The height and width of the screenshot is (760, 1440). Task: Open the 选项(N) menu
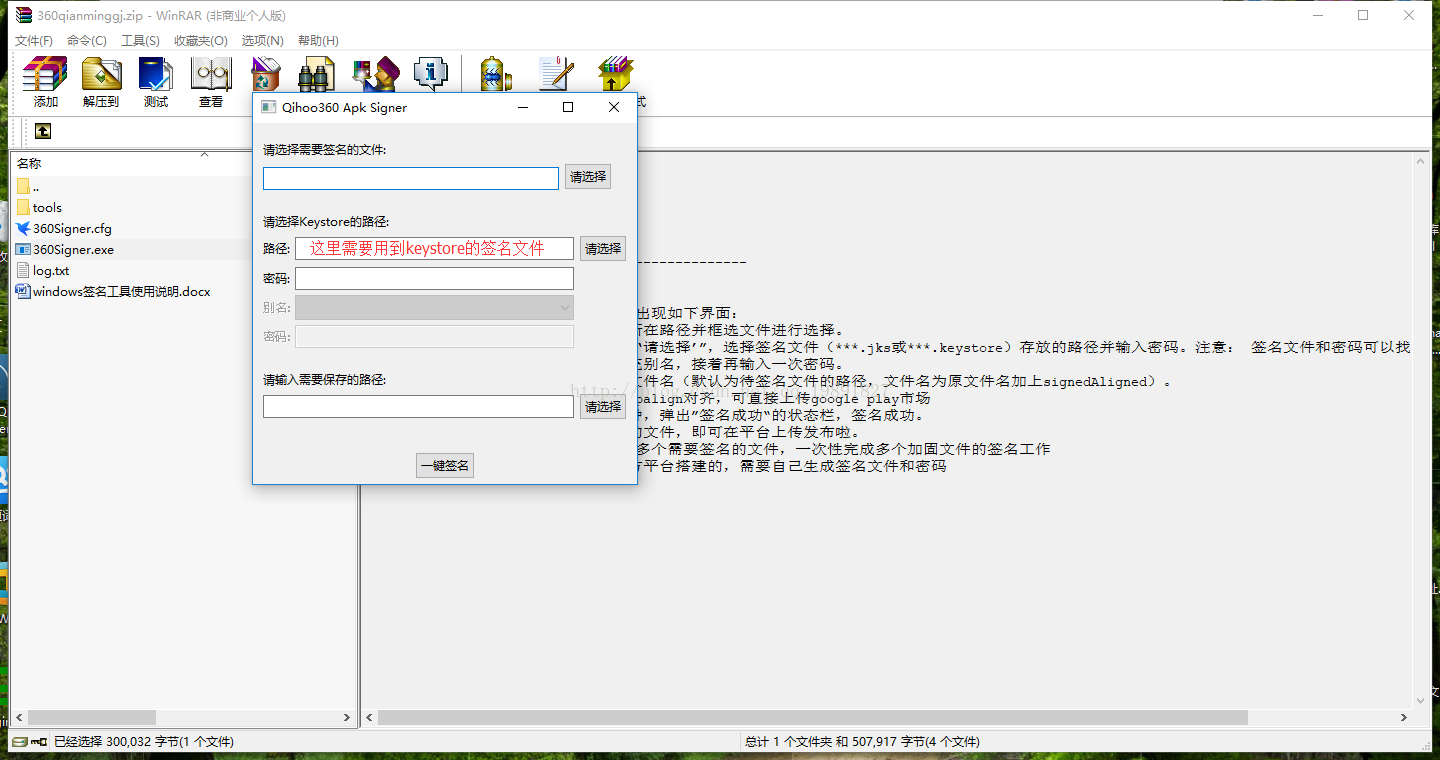tap(263, 41)
